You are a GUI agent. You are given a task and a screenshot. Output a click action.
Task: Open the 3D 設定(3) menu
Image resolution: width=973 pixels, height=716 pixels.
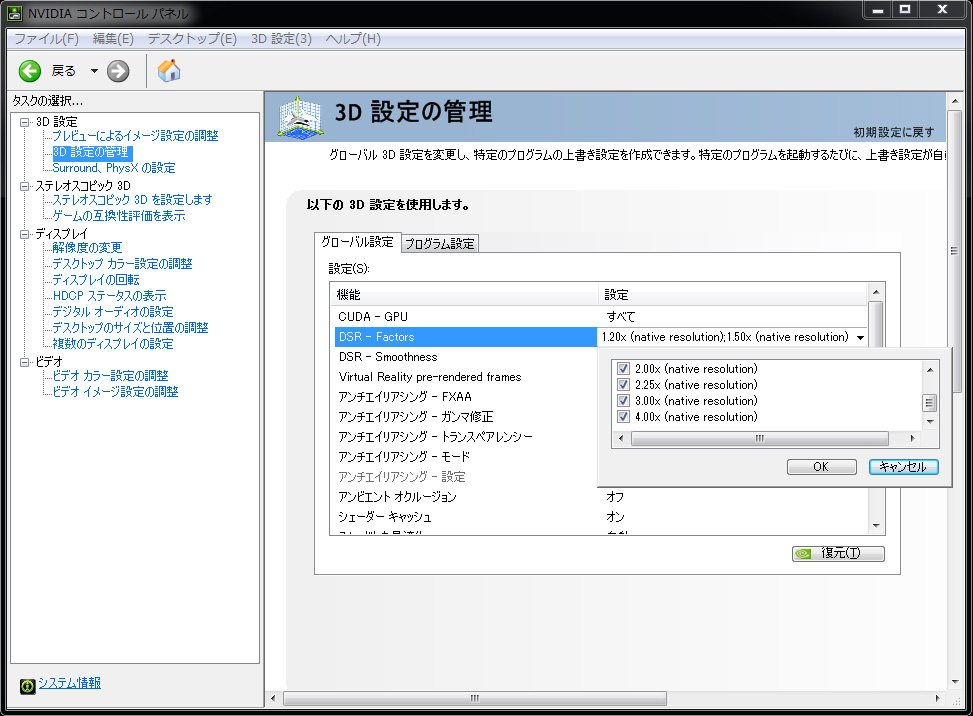tap(281, 38)
